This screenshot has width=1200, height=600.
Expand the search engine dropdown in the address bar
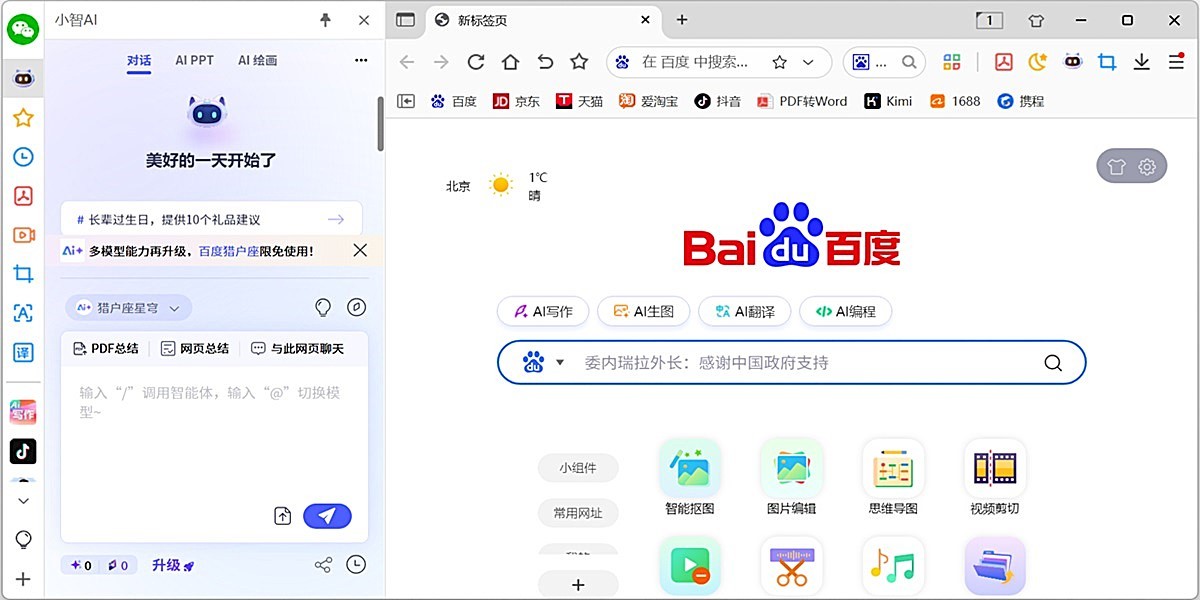(x=806, y=61)
